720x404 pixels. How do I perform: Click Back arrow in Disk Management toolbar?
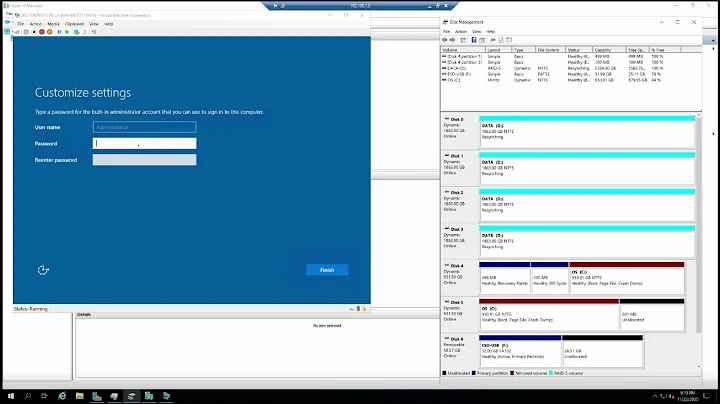tap(444, 40)
